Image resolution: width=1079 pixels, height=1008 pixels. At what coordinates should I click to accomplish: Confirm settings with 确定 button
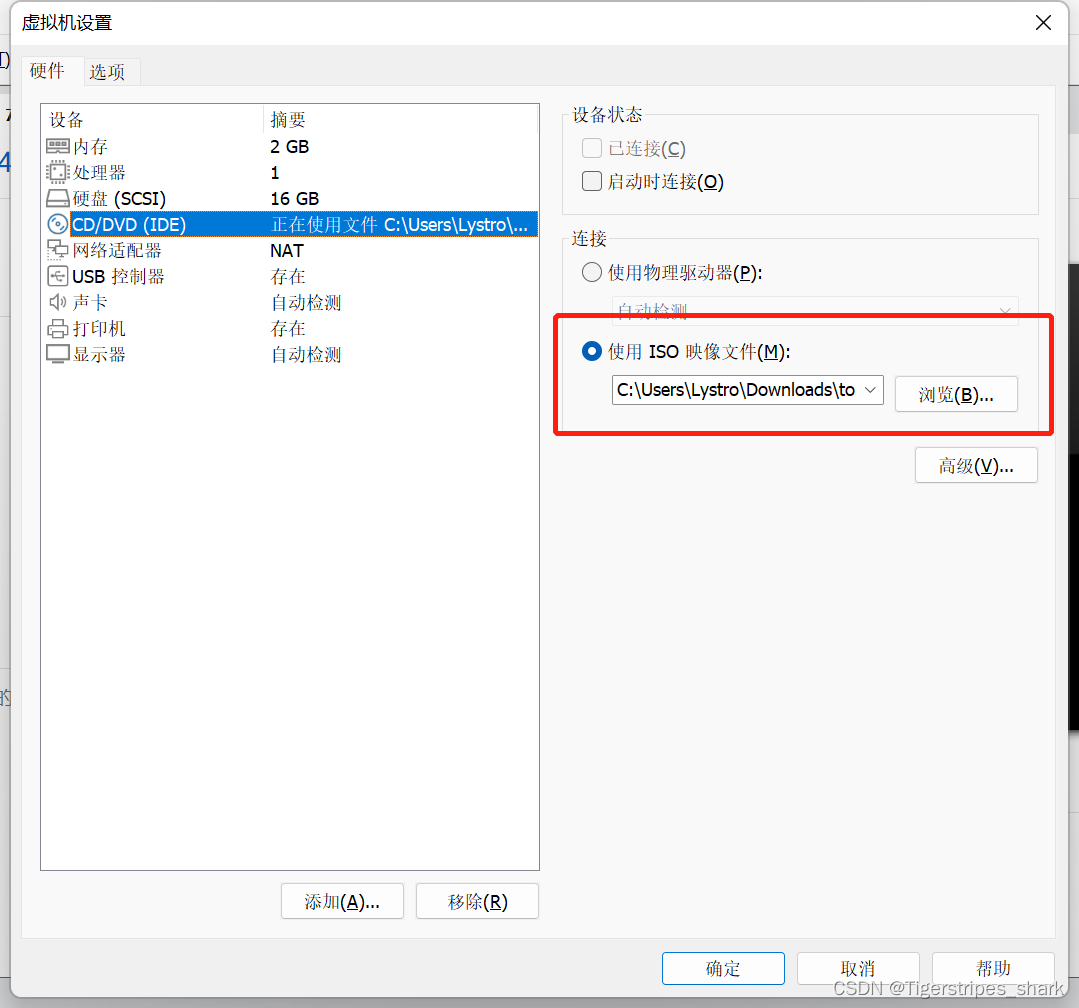pyautogui.click(x=723, y=968)
